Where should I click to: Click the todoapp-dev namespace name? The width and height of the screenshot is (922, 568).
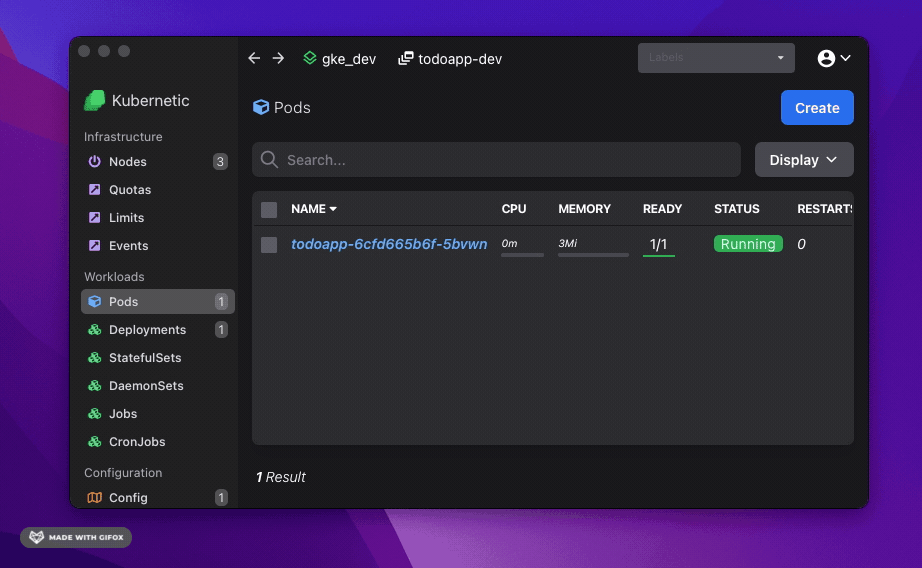(x=460, y=59)
